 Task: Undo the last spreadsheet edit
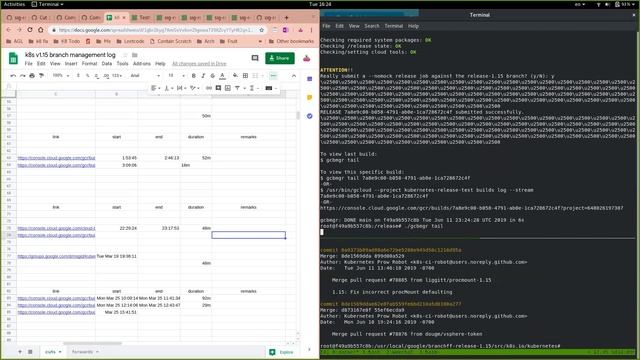13,76
